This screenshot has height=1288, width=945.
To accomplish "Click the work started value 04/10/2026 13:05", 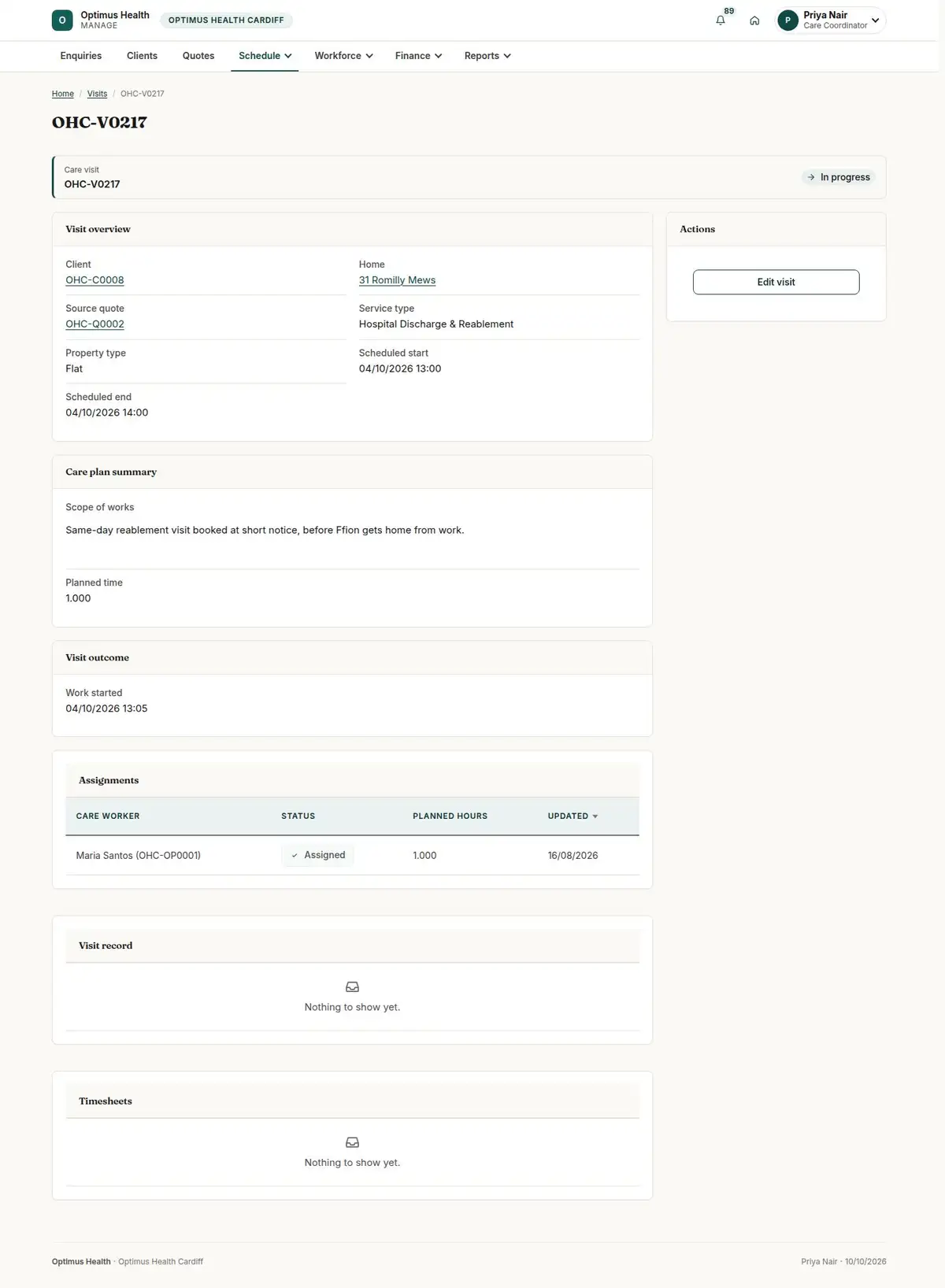I will point(106,709).
